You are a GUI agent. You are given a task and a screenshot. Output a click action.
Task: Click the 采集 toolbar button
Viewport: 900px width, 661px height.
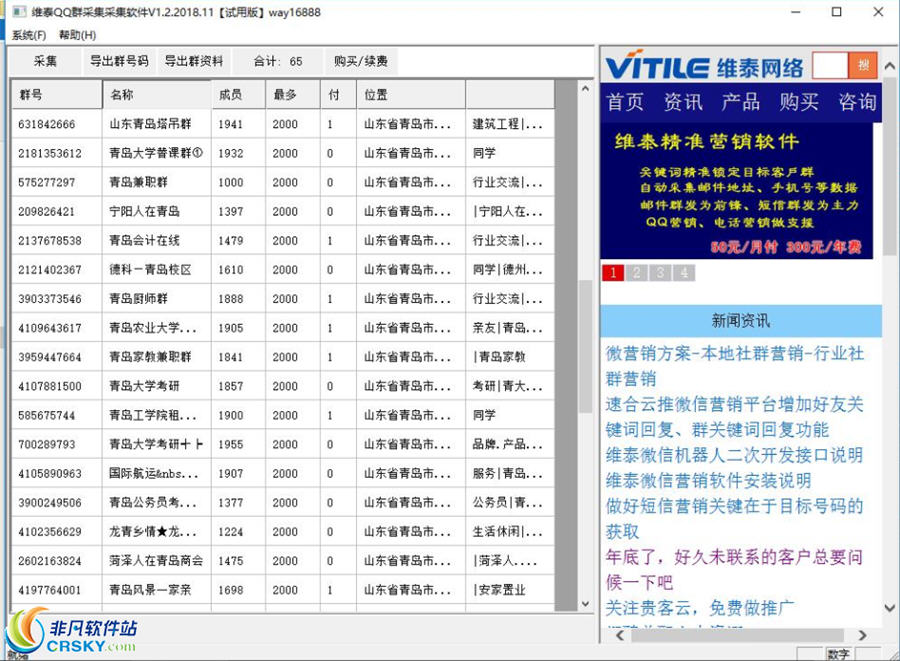click(44, 60)
